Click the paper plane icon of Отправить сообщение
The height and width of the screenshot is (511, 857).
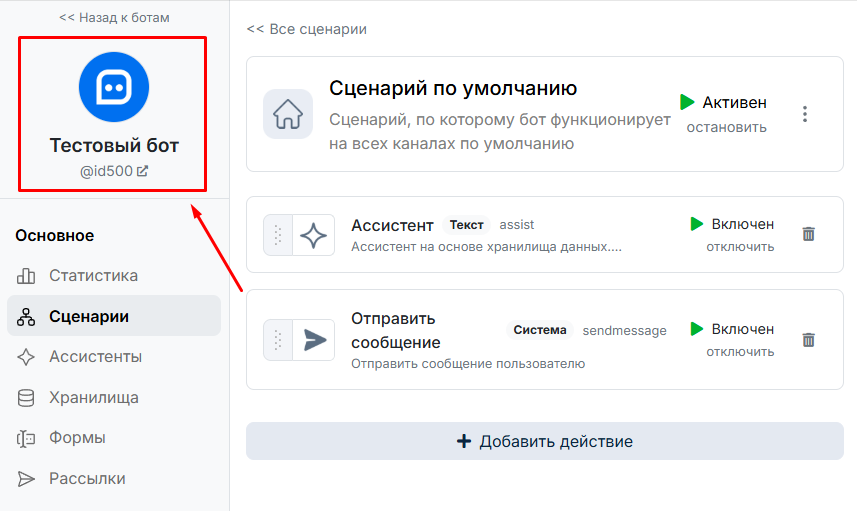tap(314, 340)
